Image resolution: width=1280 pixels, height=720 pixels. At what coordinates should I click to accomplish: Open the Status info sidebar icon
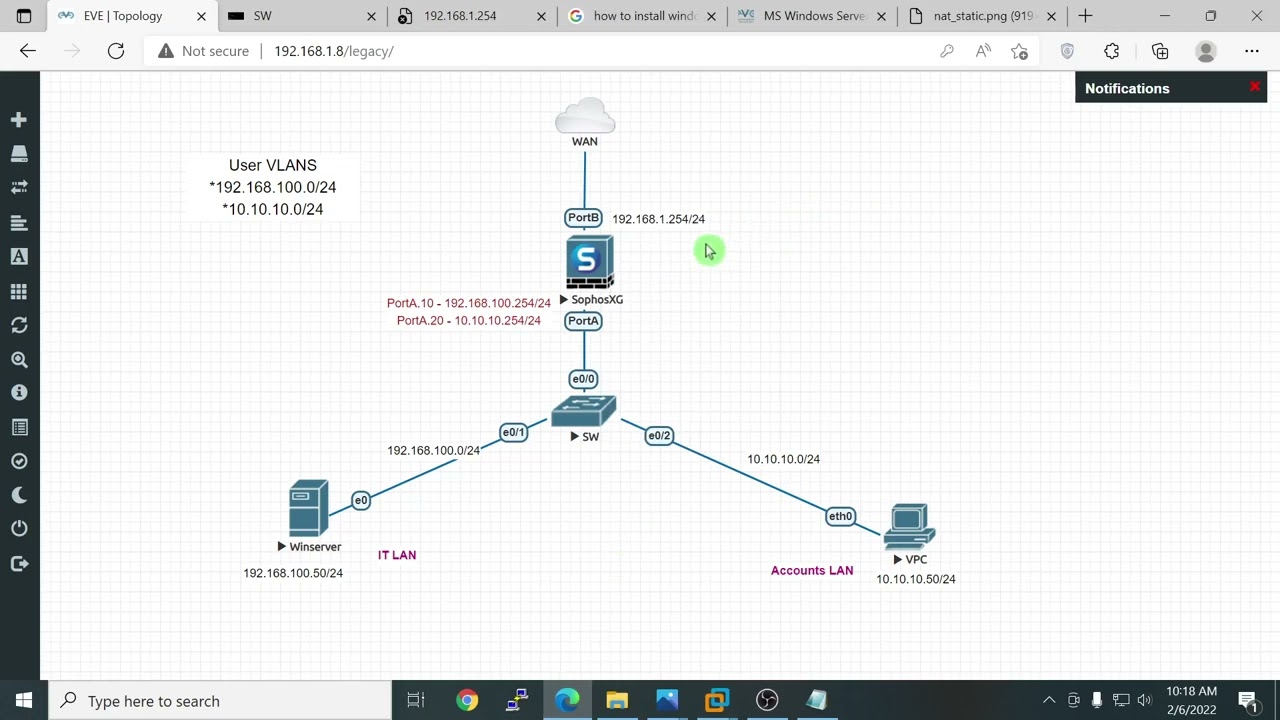click(19, 393)
